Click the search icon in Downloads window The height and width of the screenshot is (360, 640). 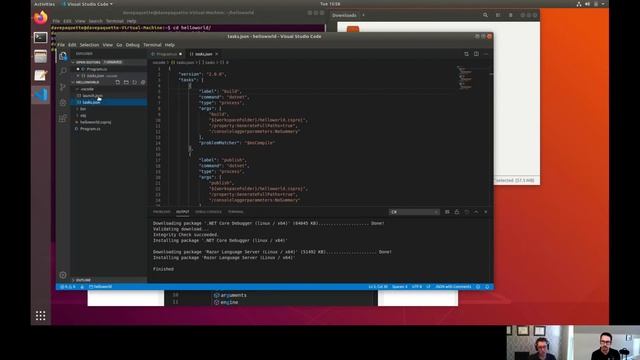485,15
